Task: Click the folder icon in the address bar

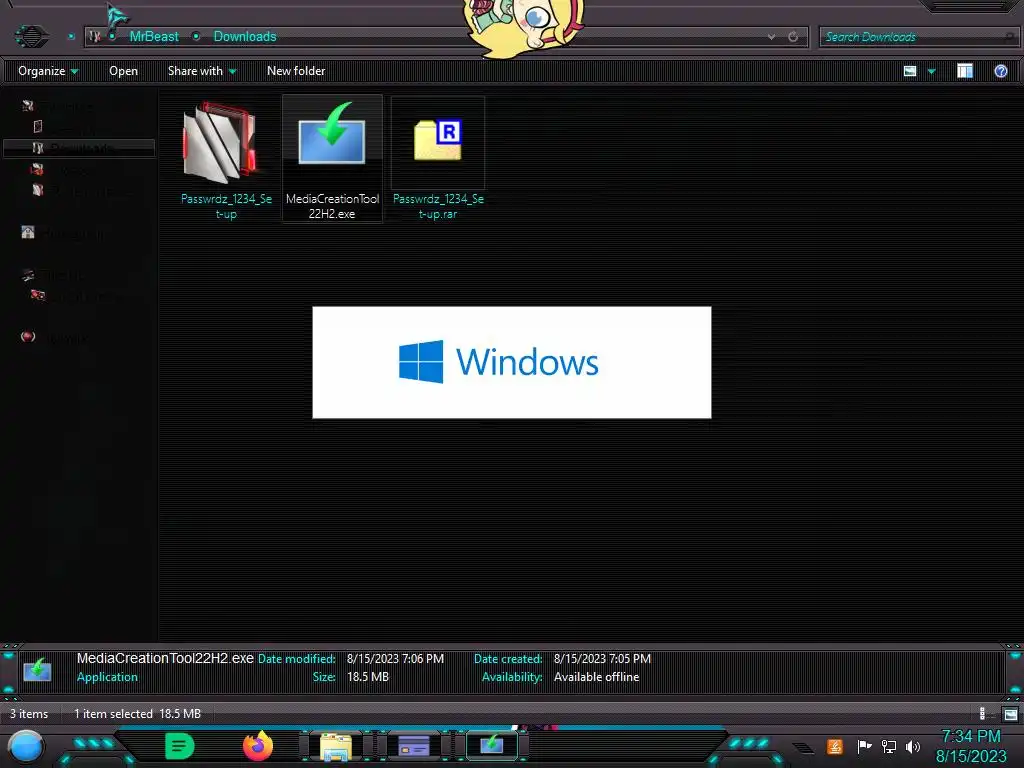Action: 95,37
